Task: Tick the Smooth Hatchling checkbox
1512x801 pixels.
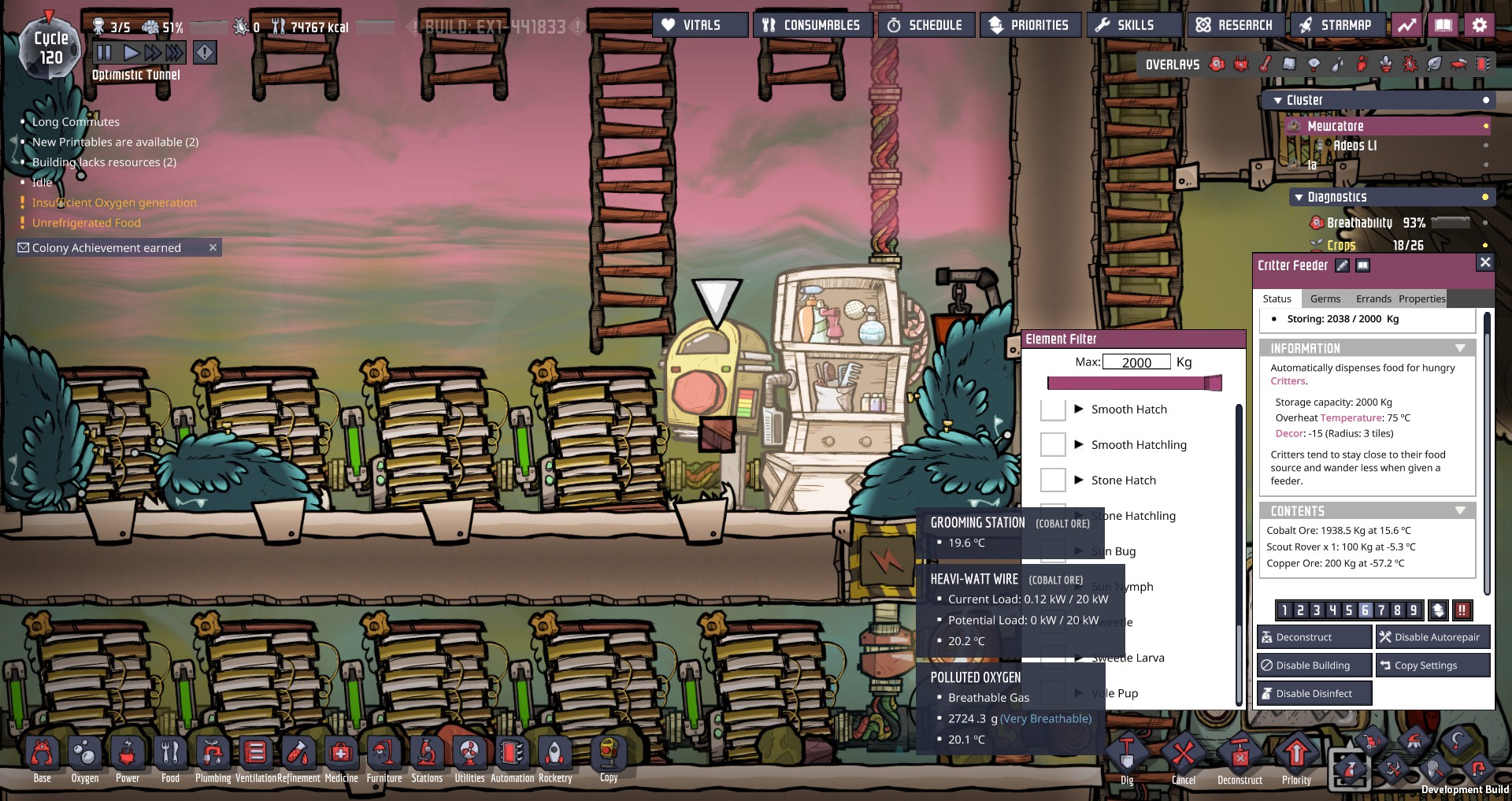Action: click(1053, 444)
